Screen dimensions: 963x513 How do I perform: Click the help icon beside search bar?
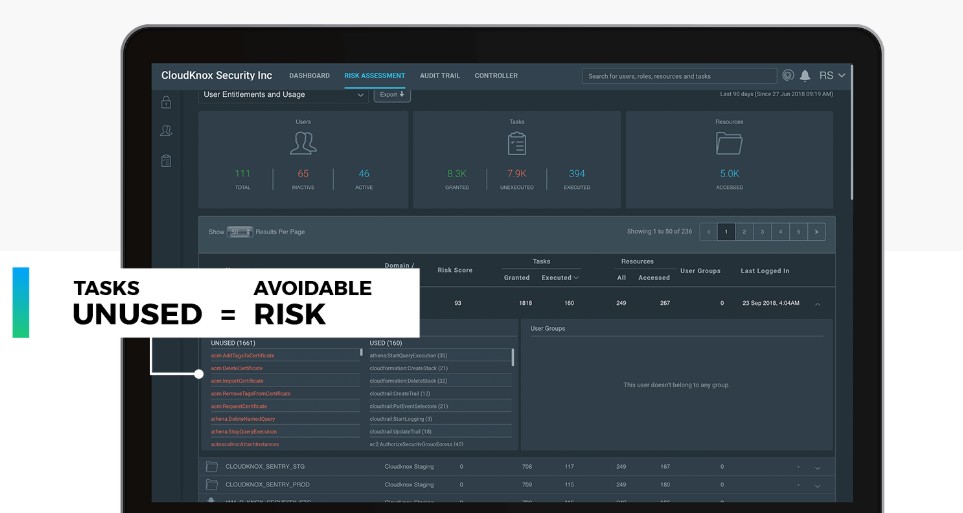788,76
